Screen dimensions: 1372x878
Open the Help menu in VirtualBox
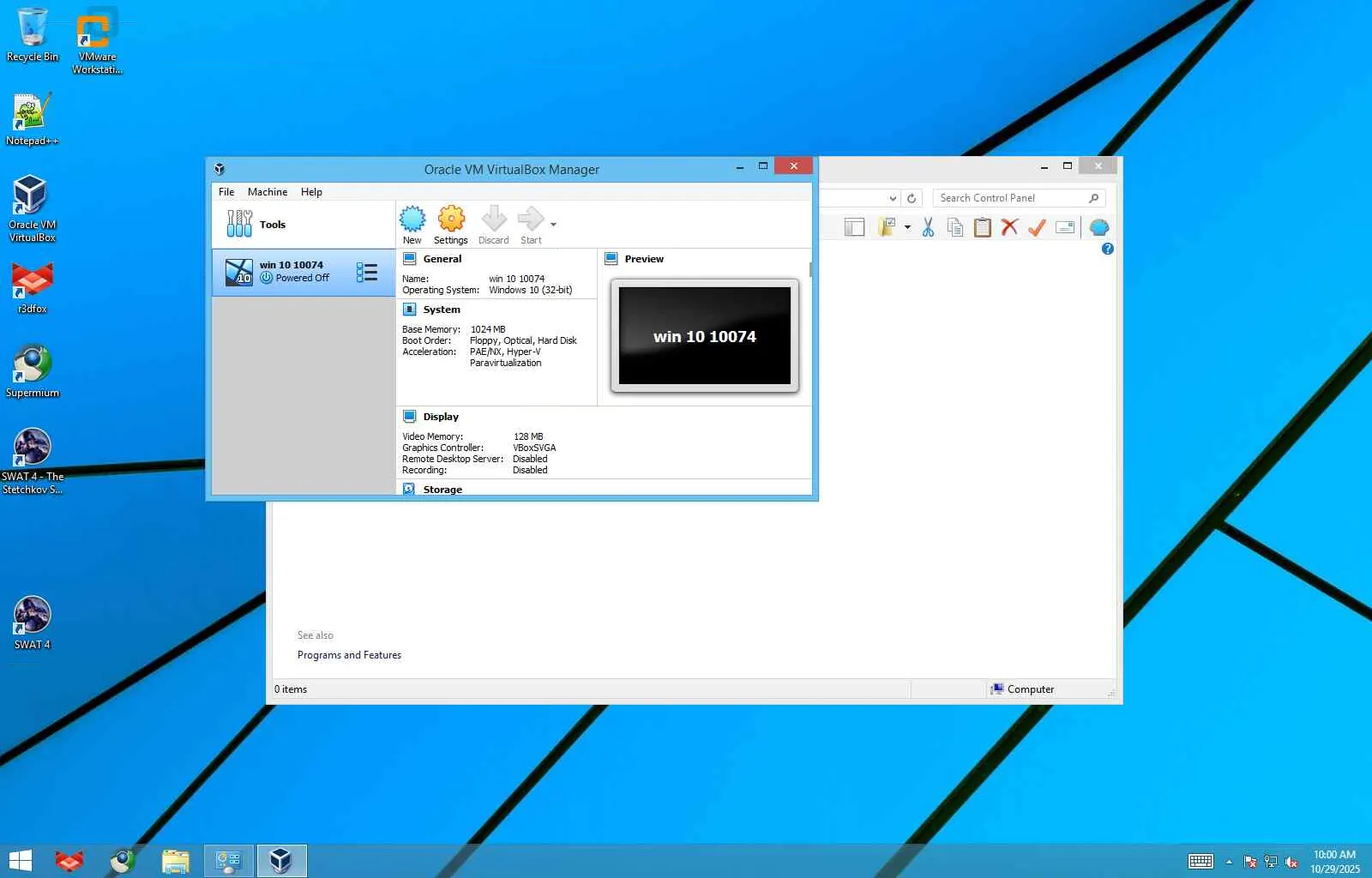[311, 192]
